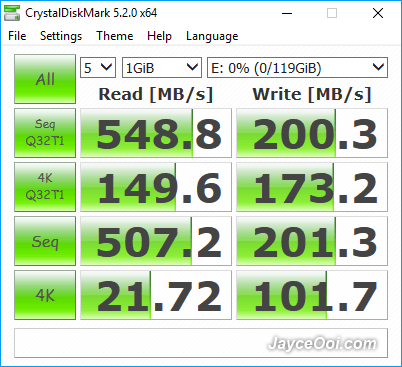The height and width of the screenshot is (367, 402).
Task: Click the Seq write result 201.3
Action: coord(312,241)
